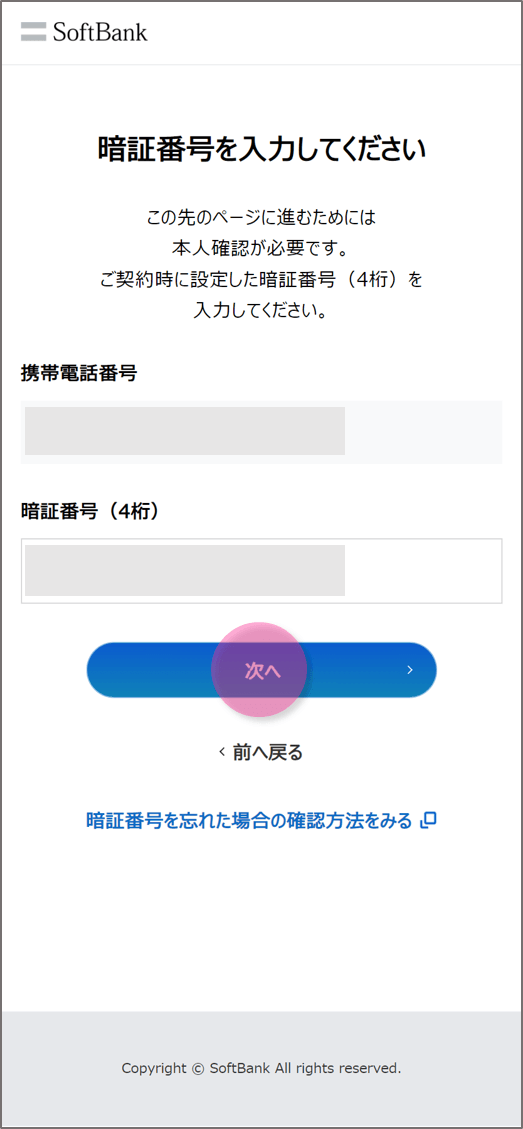Tap the pink highlight circle on 次へ
Image resolution: width=523 pixels, height=1129 pixels.
click(x=259, y=670)
